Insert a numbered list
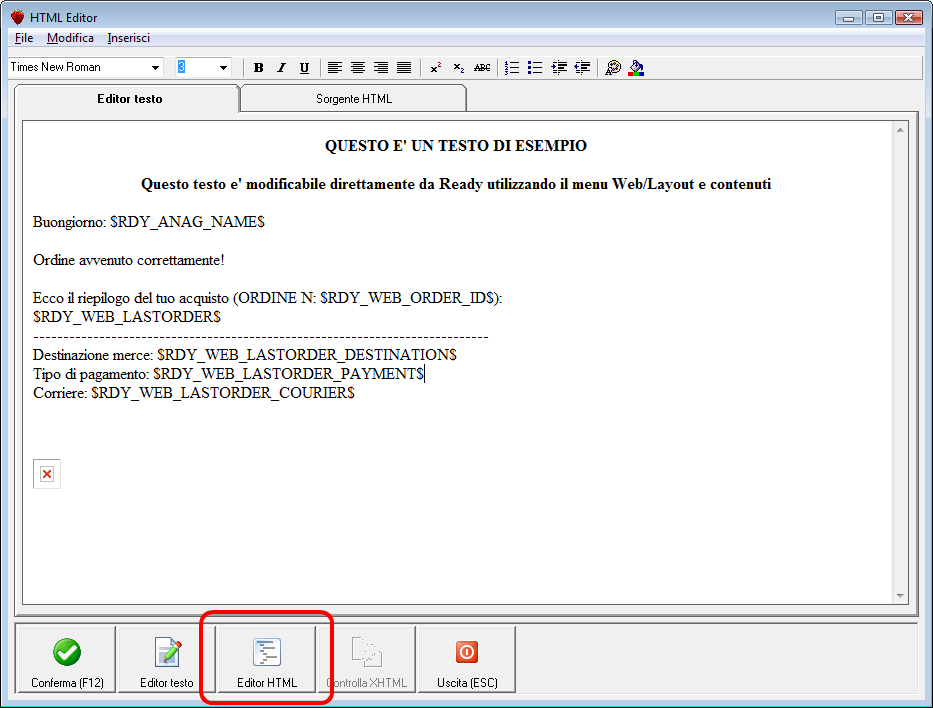Viewport: 933px width, 708px height. (512, 67)
